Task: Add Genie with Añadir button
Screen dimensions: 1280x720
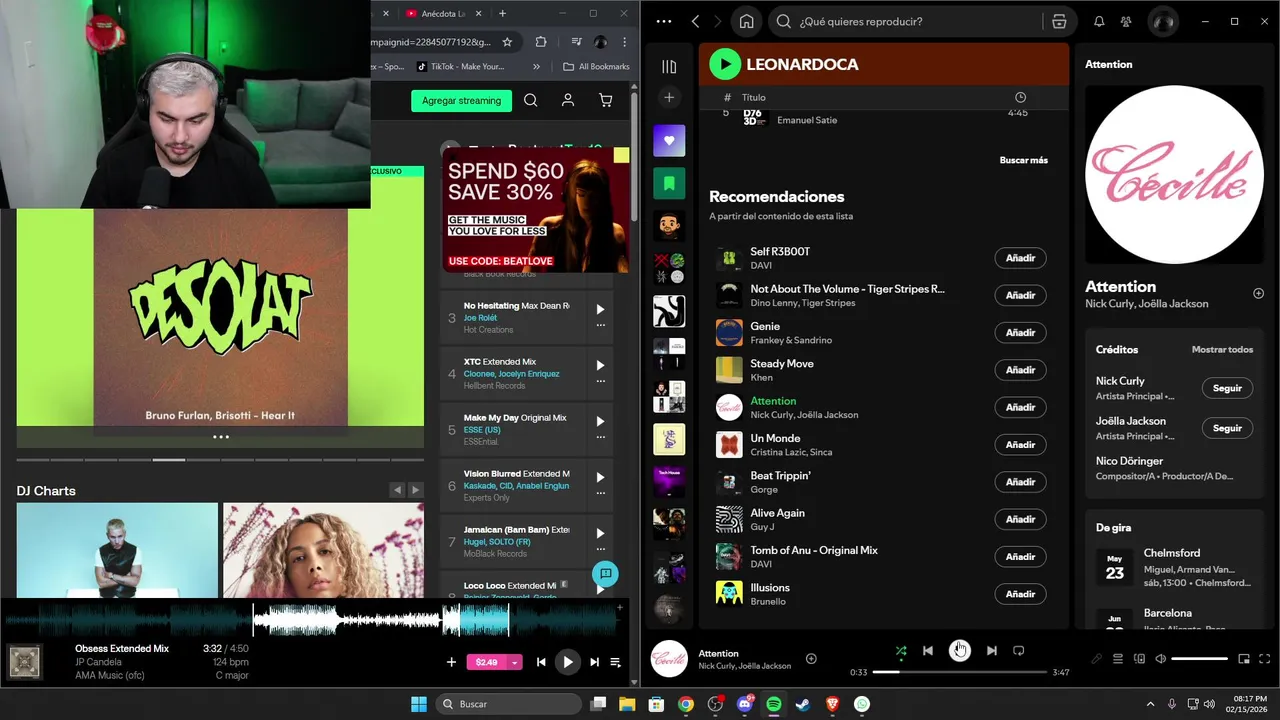Action: click(x=1020, y=332)
